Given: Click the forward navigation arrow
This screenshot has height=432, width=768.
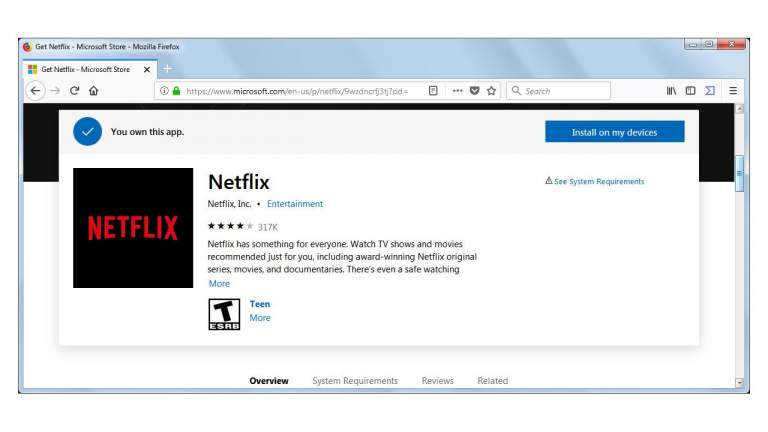Looking at the screenshot, I should [x=55, y=91].
